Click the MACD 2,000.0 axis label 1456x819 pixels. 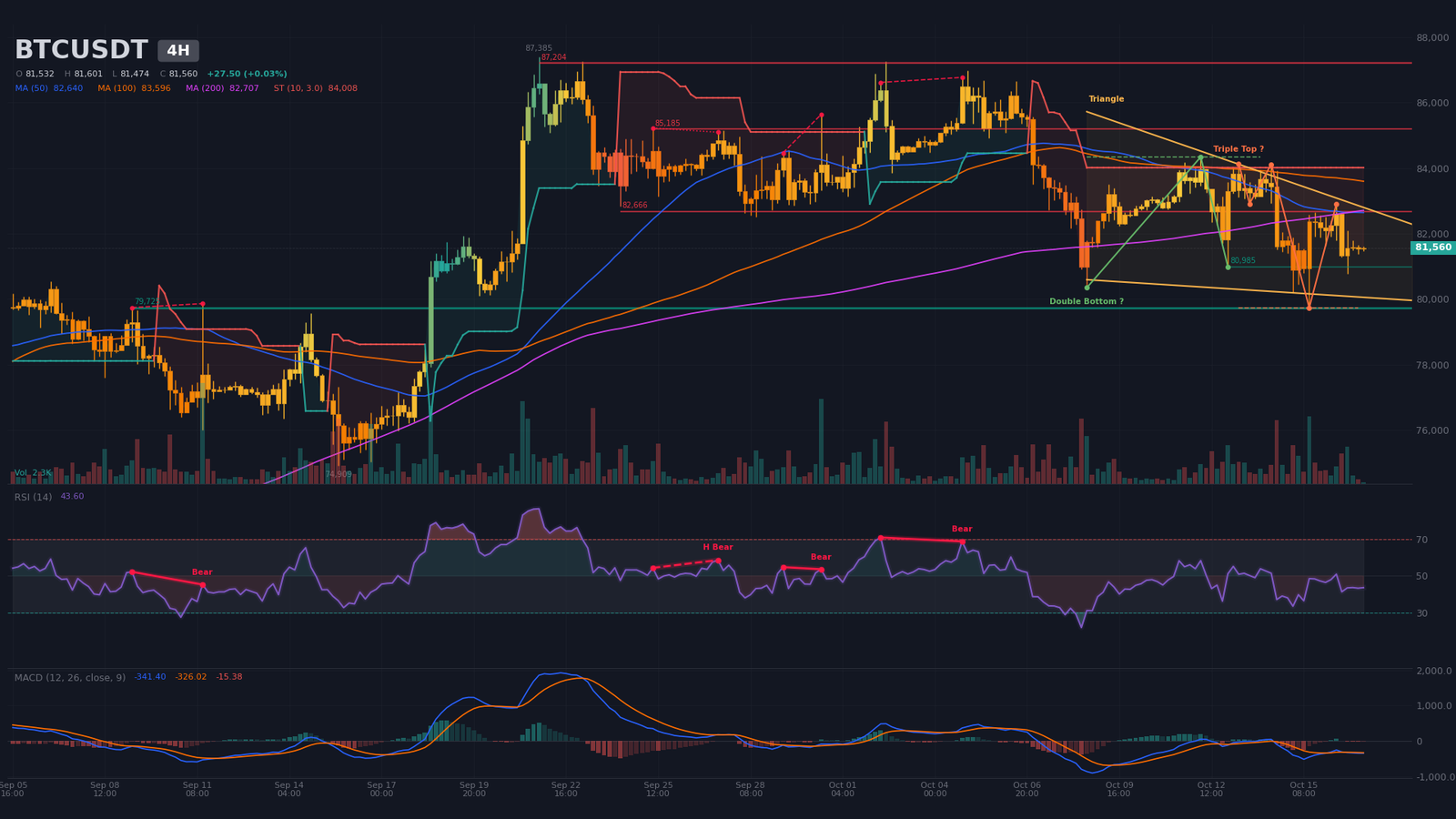point(1434,672)
